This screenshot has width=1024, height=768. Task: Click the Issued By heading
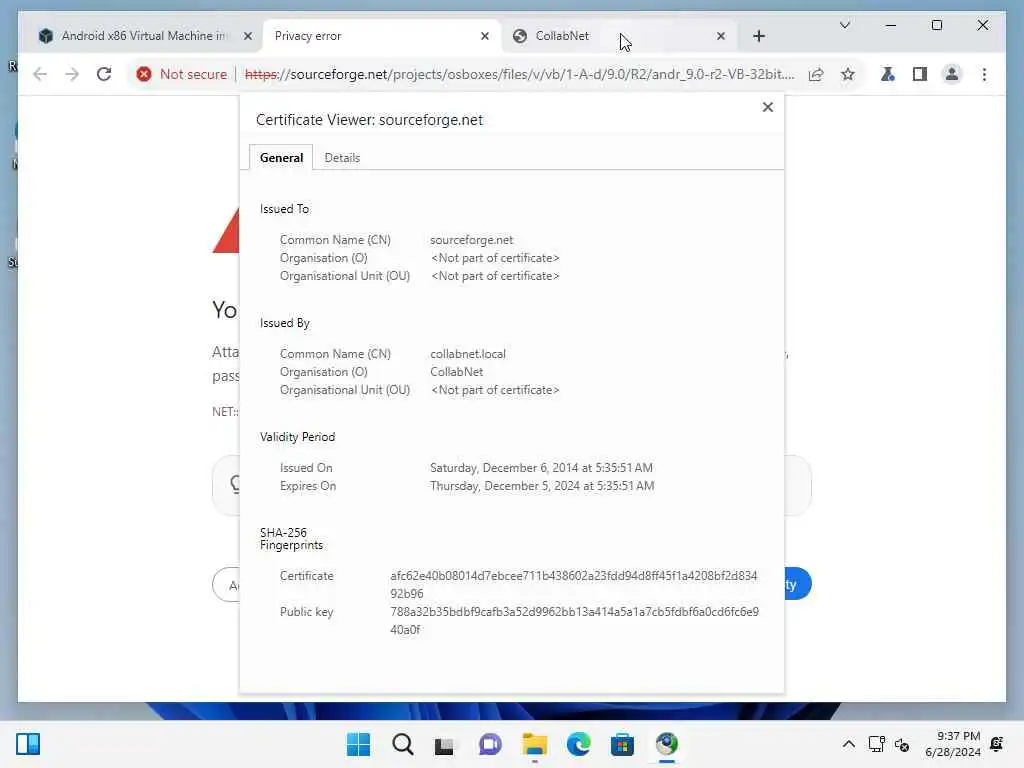[x=284, y=323]
